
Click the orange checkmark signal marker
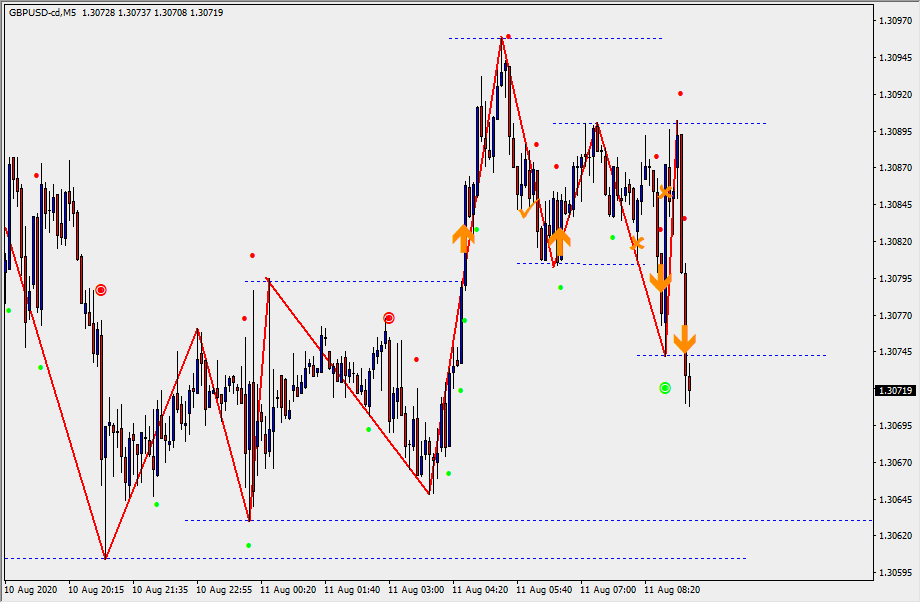pyautogui.click(x=527, y=210)
